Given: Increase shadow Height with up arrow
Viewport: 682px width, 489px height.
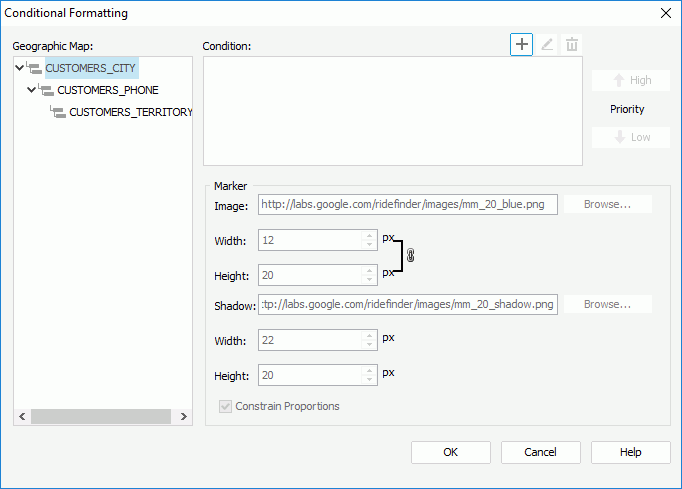Looking at the screenshot, I should pos(369,370).
